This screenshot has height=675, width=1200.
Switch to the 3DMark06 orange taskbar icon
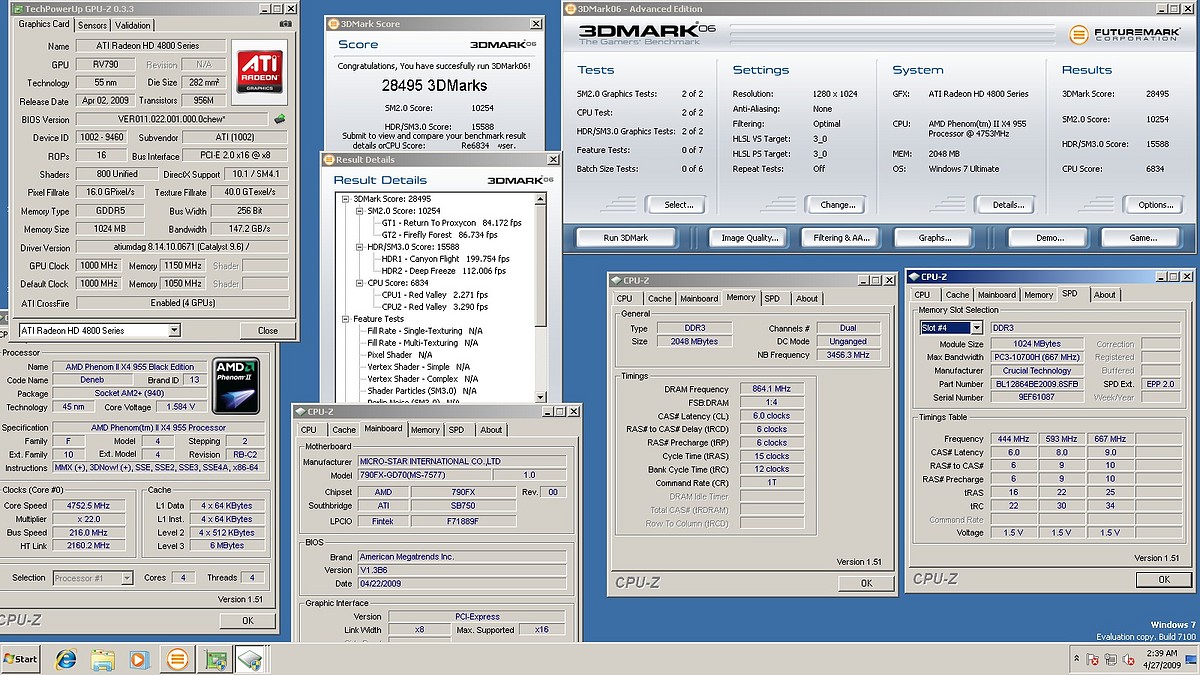point(176,659)
